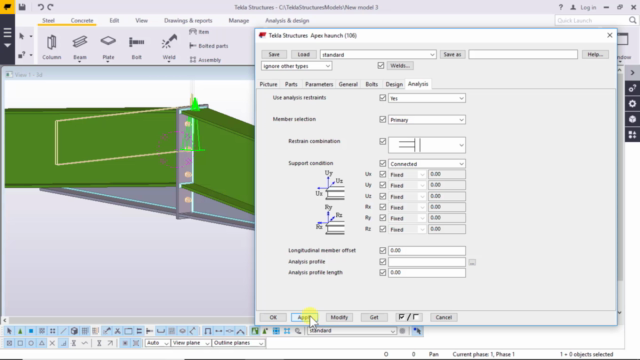Click the Longitudinal member offset input field
Screen dimensions: 640x360
[x=427, y=250]
